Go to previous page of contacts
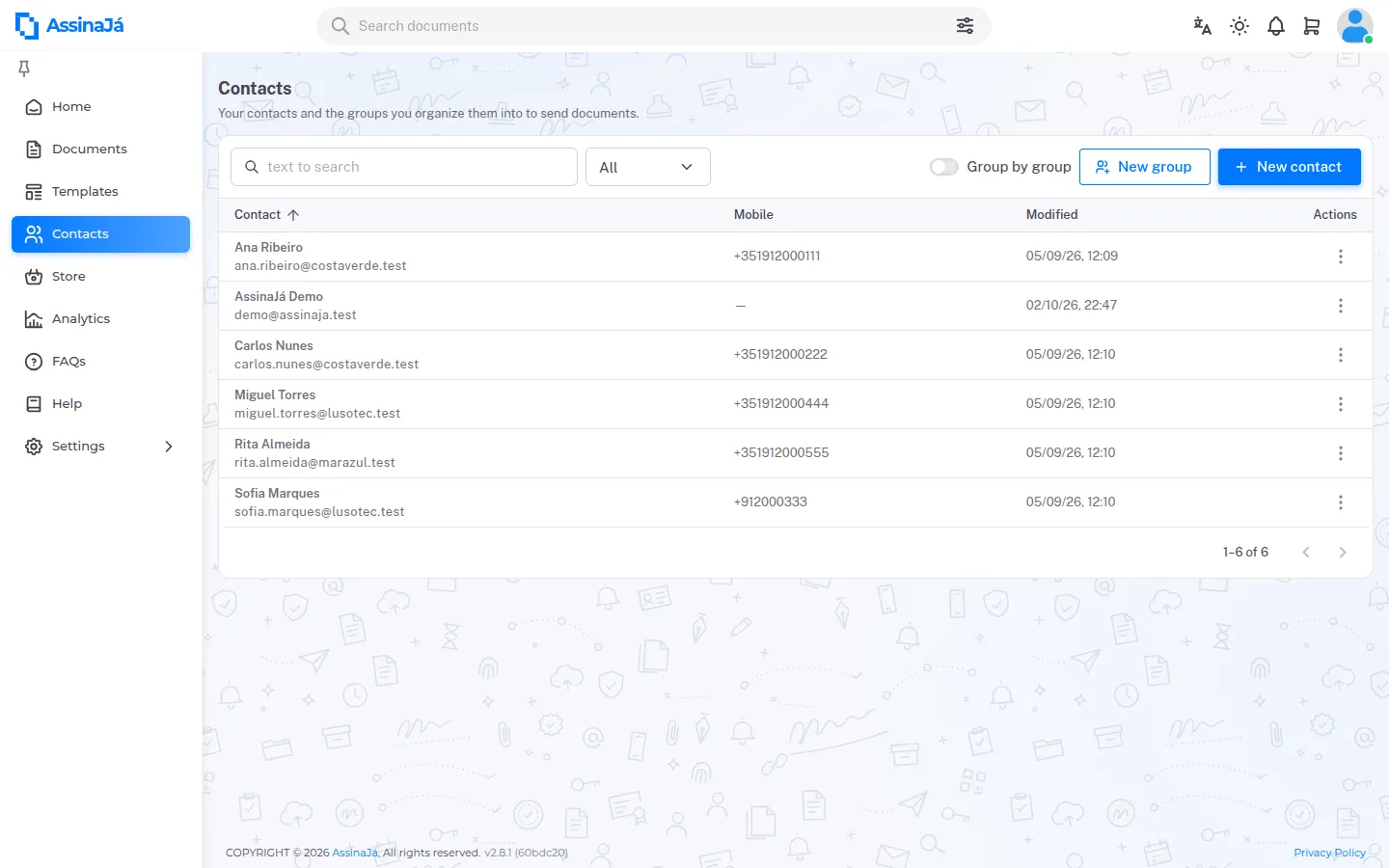This screenshot has height=868, width=1389. pos(1306,553)
